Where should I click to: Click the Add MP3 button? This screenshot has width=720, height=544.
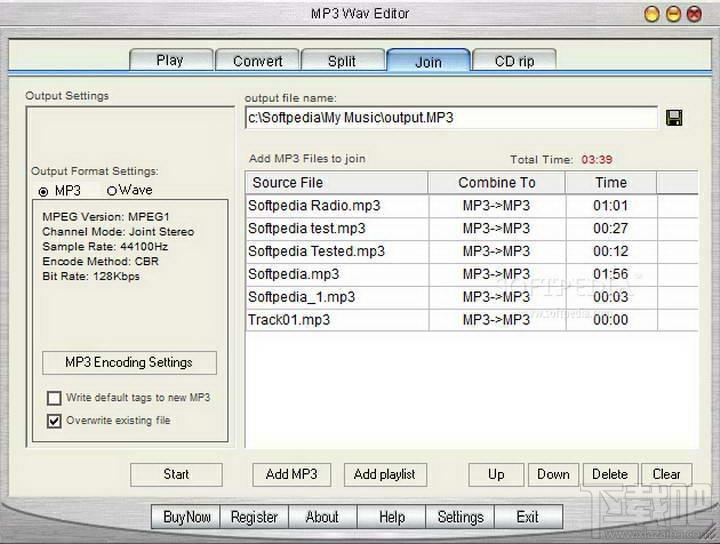coord(292,474)
